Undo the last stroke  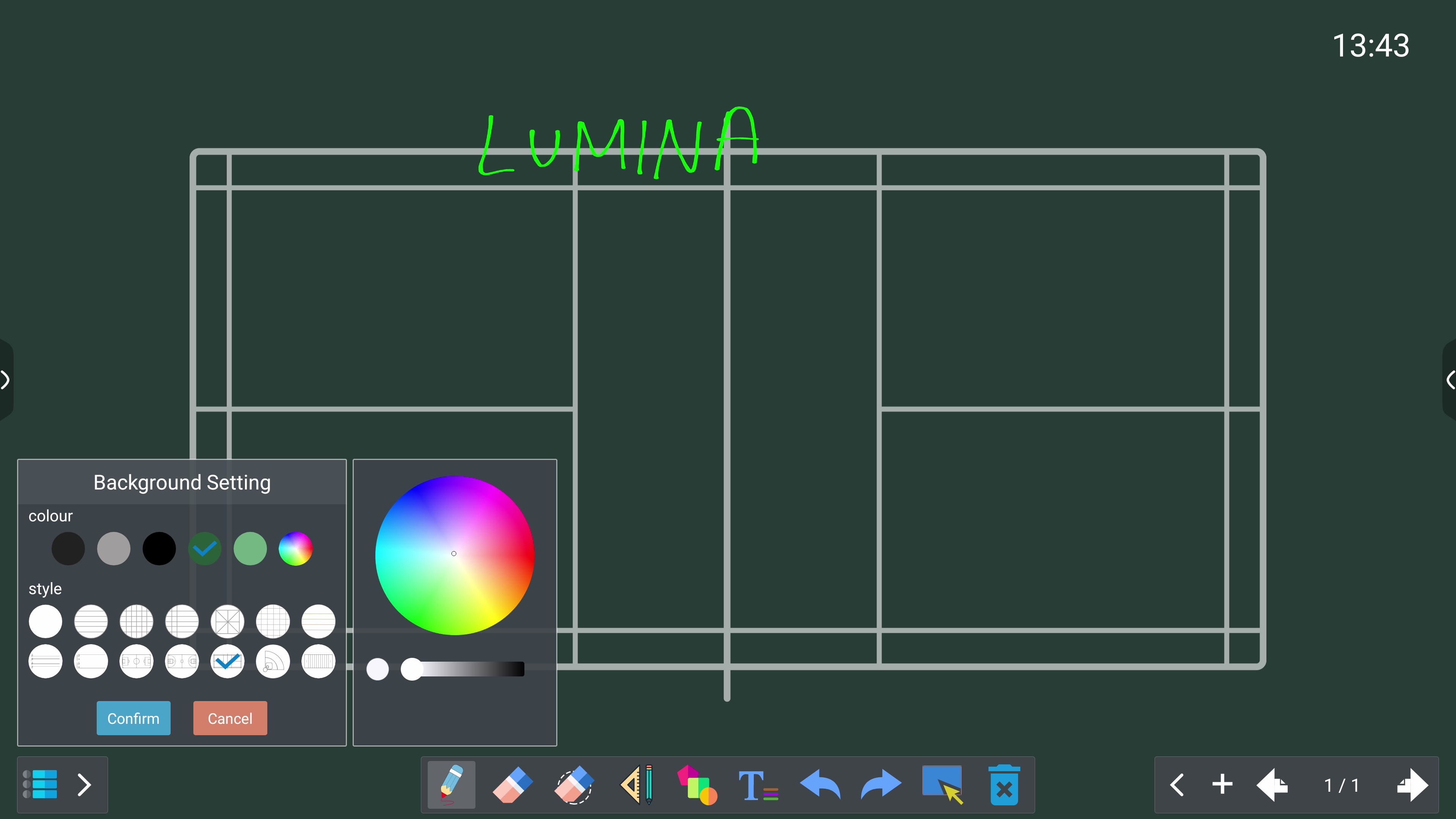click(820, 784)
